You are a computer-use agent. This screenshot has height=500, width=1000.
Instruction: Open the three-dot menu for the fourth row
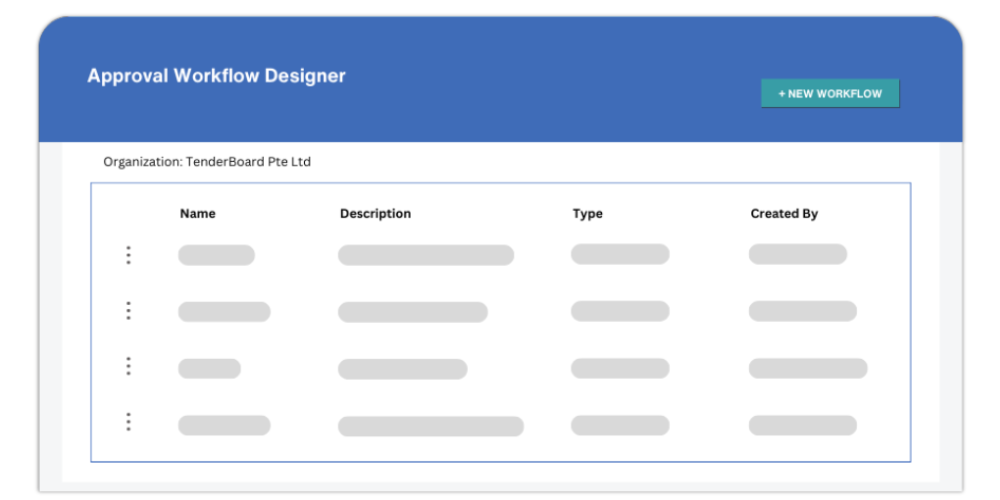128,422
